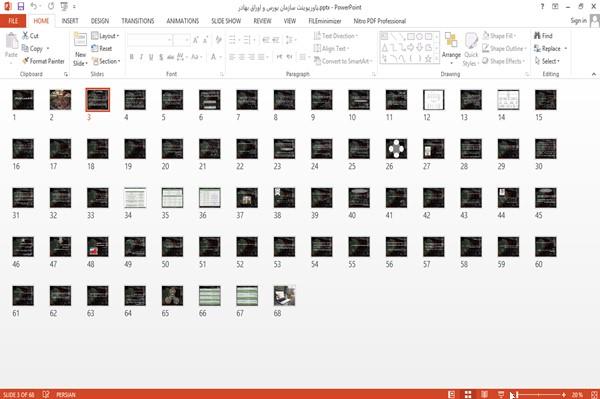Switch to the INSERT tab

70,21
